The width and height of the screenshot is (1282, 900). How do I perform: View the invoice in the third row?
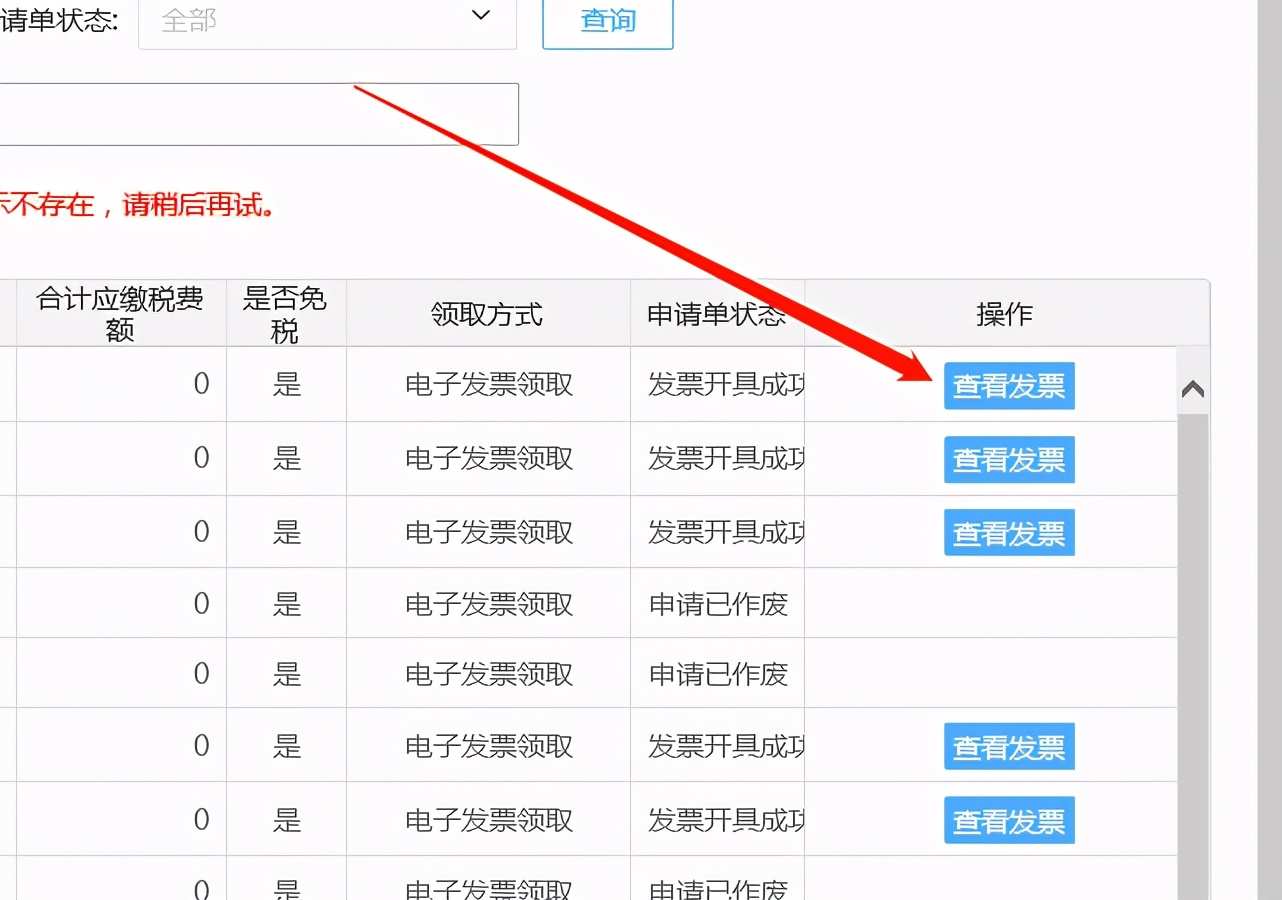click(1009, 533)
